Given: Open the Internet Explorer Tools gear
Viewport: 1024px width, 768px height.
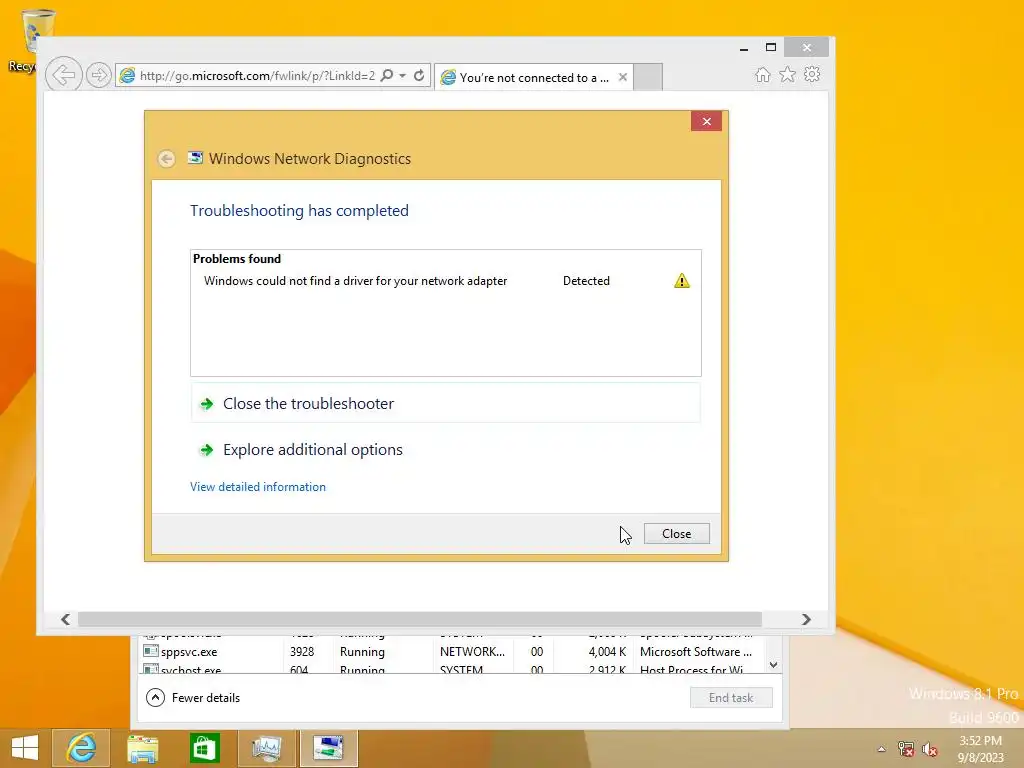Looking at the screenshot, I should [812, 74].
